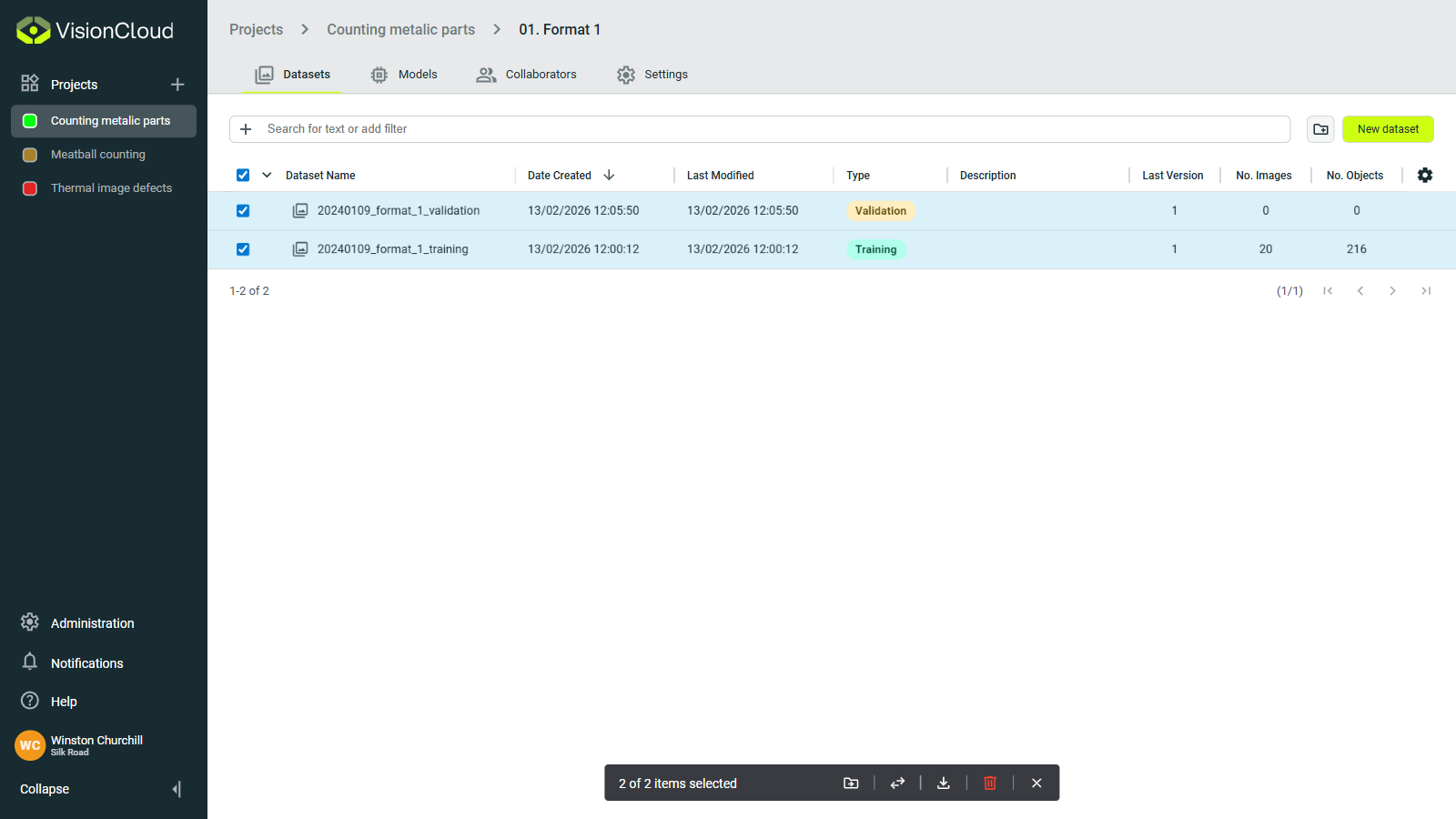Select the download icon in the selection bar

pyautogui.click(x=944, y=783)
